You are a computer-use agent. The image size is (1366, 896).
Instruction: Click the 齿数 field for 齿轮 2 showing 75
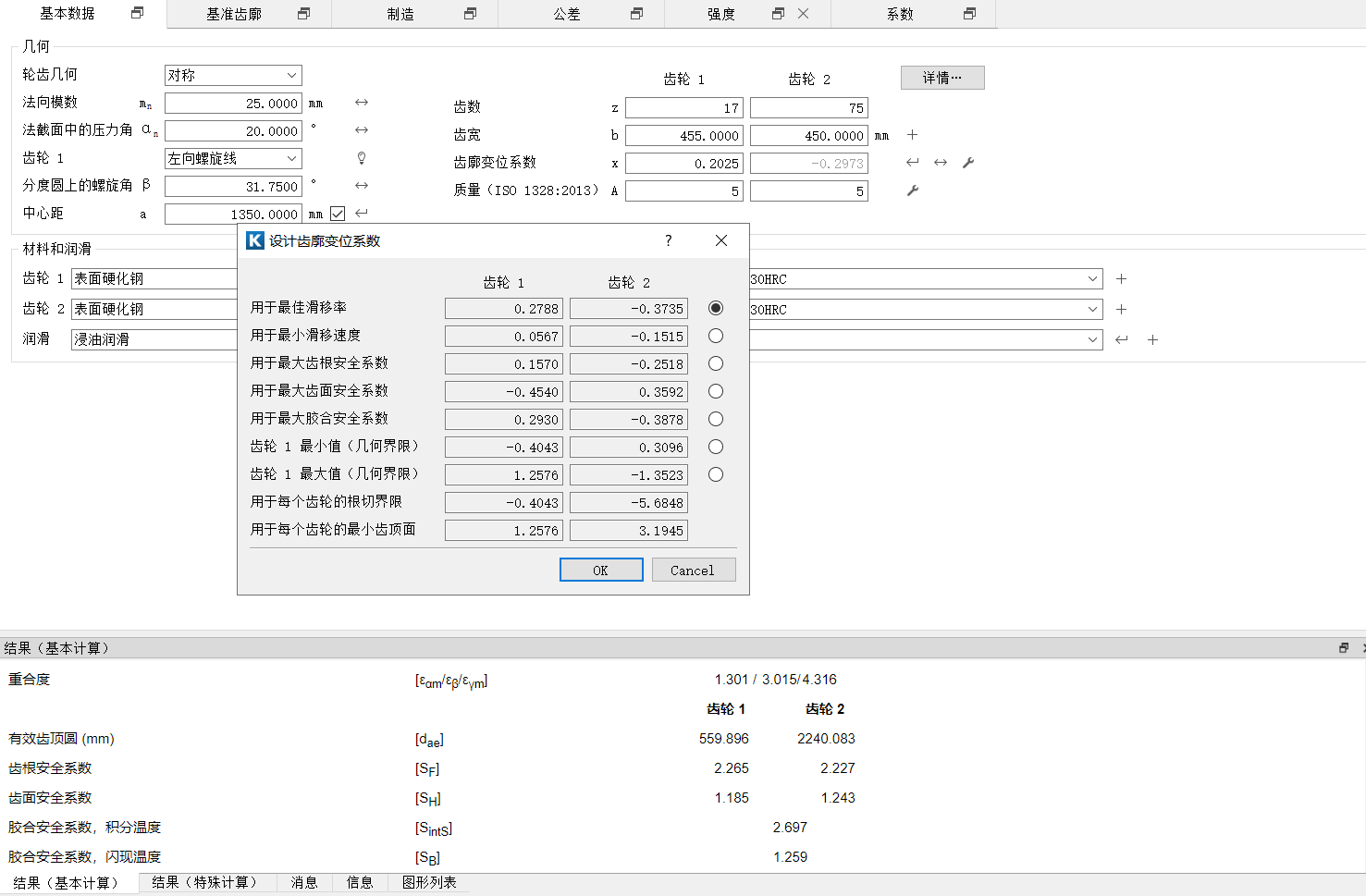(809, 107)
